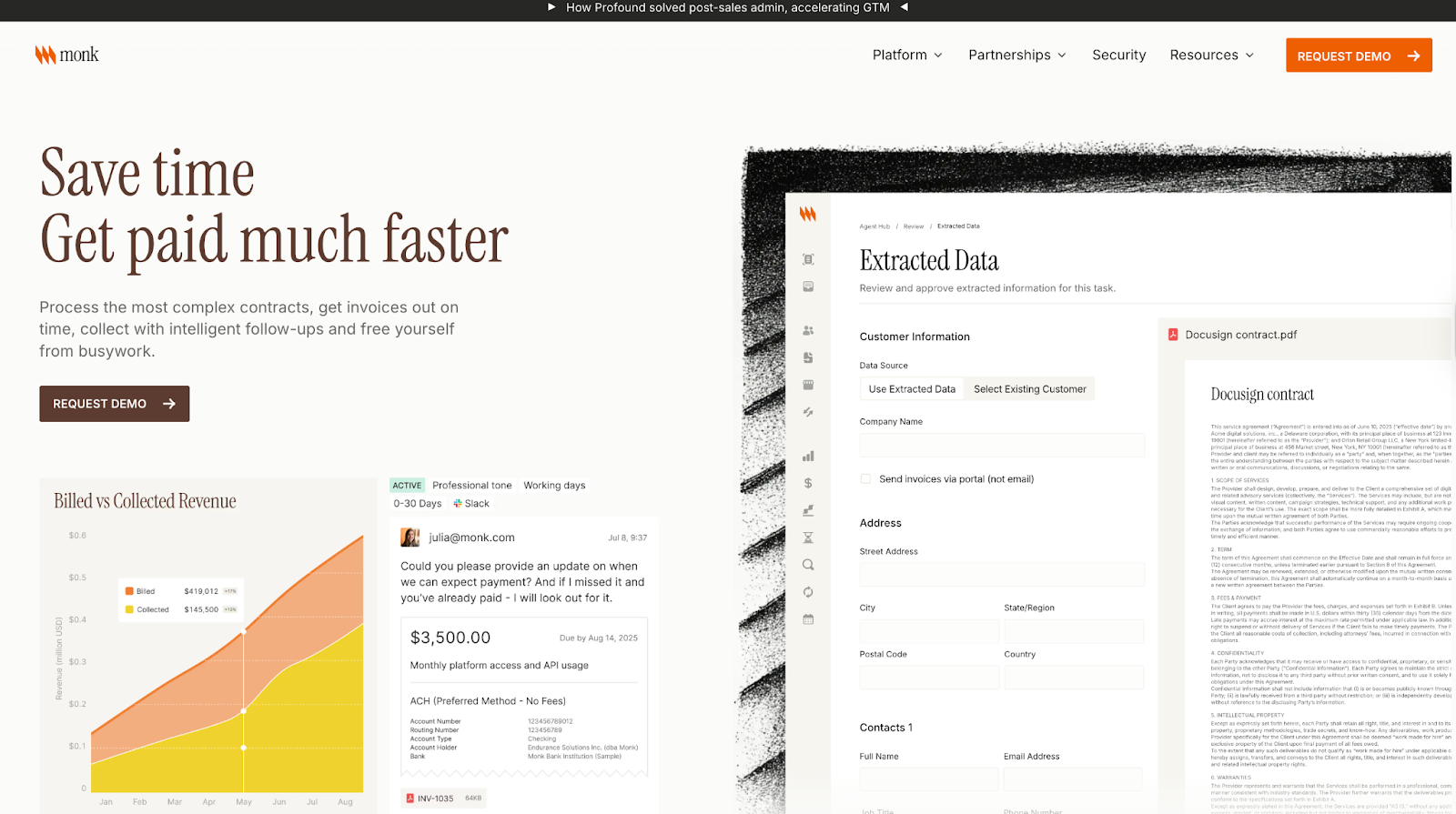The width and height of the screenshot is (1456, 814).
Task: Open the magnifier search icon in sidebar
Action: click(808, 565)
